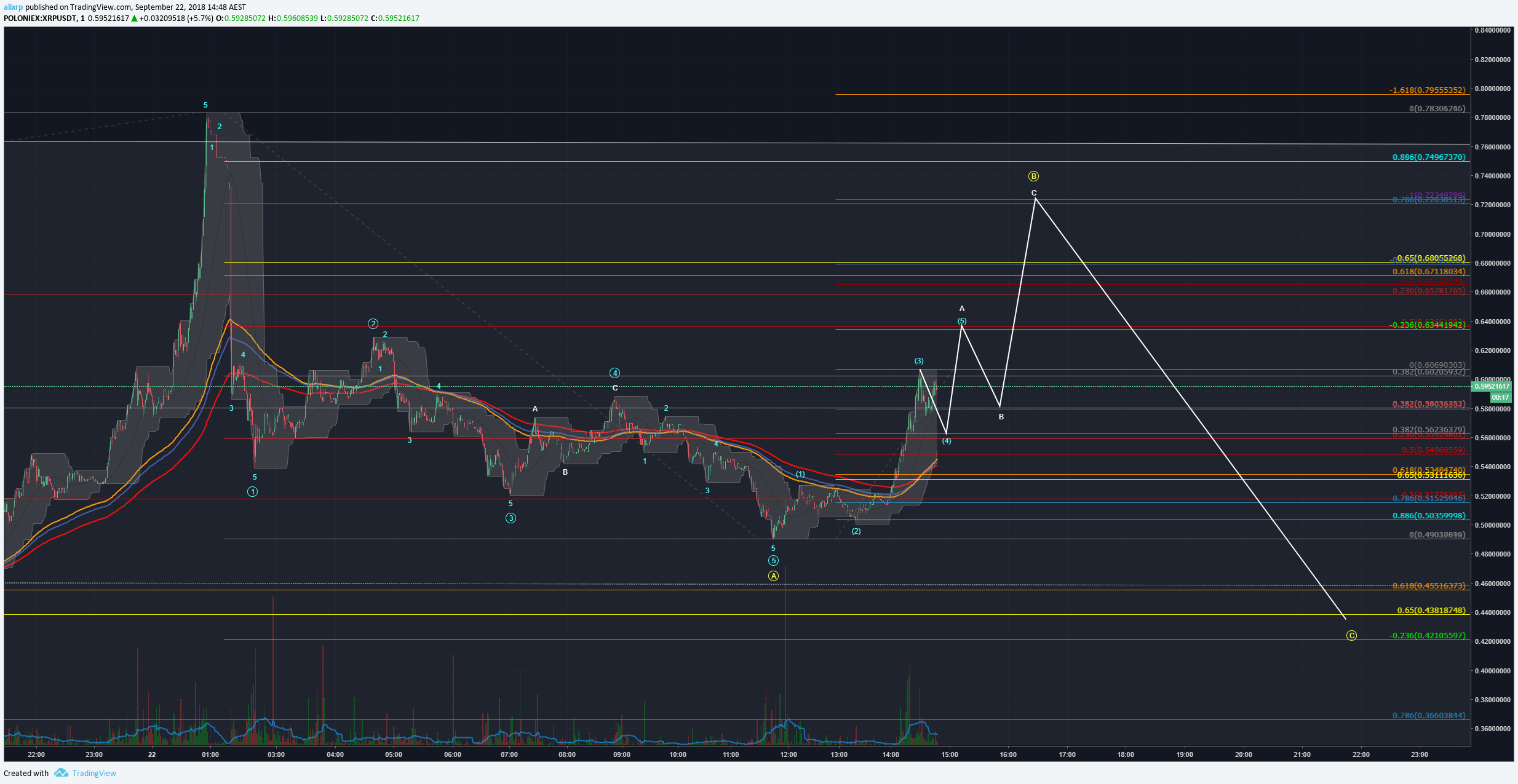Select the 0.618(0.67118034) orange Fibonacci label
Screen dimensions: 1518x784
point(1429,272)
